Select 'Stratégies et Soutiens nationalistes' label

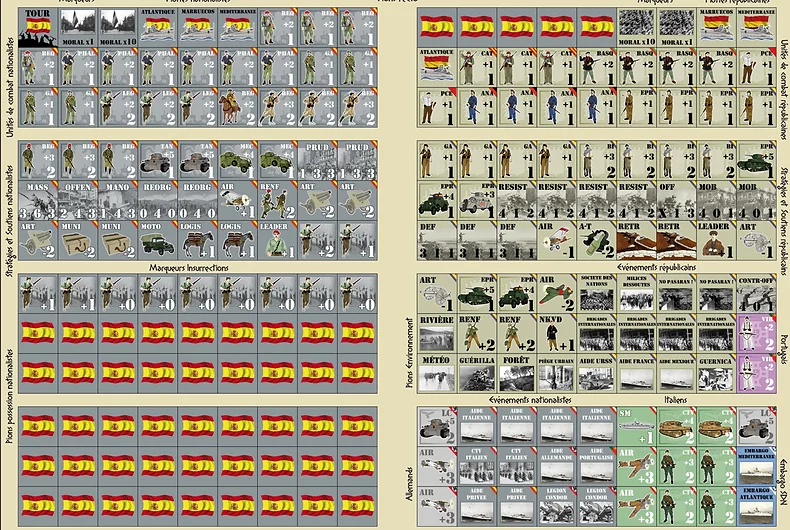[10, 222]
